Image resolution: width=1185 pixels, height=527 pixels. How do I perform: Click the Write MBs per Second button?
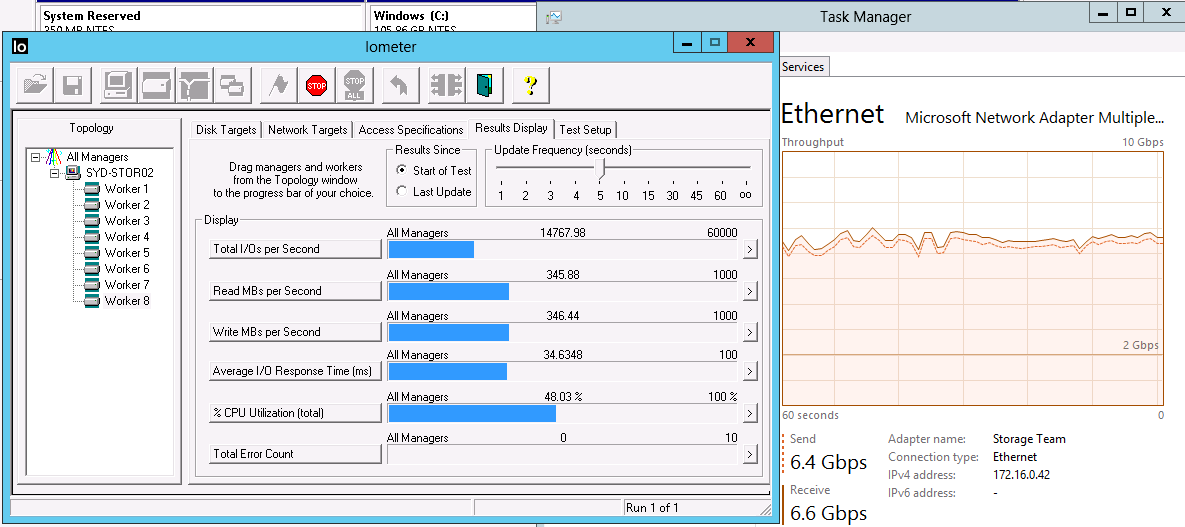point(295,332)
